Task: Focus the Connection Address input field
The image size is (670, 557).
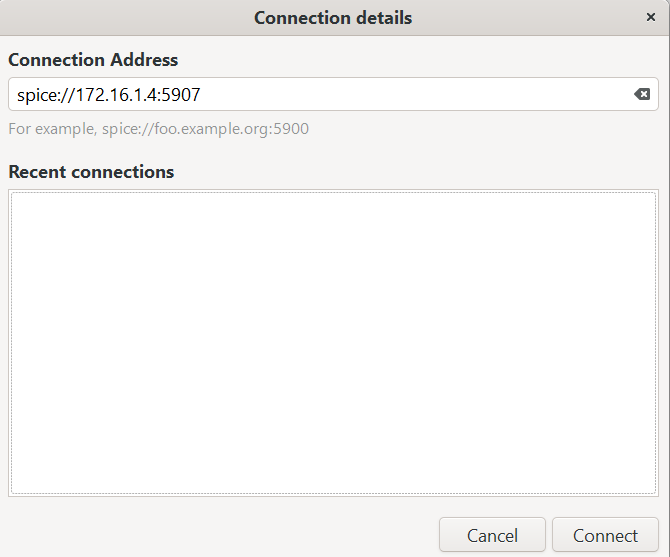Action: coord(333,94)
